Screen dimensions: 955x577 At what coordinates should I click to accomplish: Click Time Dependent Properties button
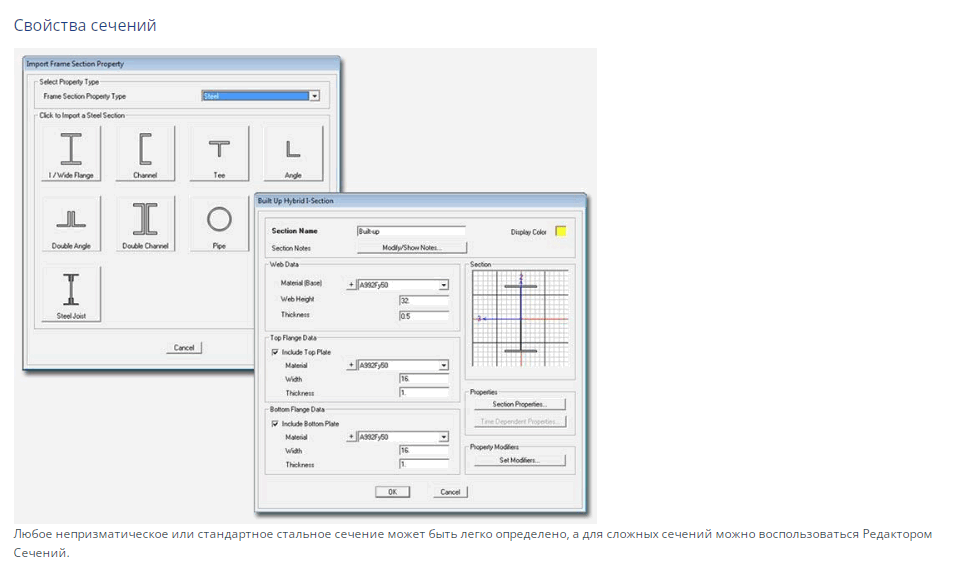520,421
